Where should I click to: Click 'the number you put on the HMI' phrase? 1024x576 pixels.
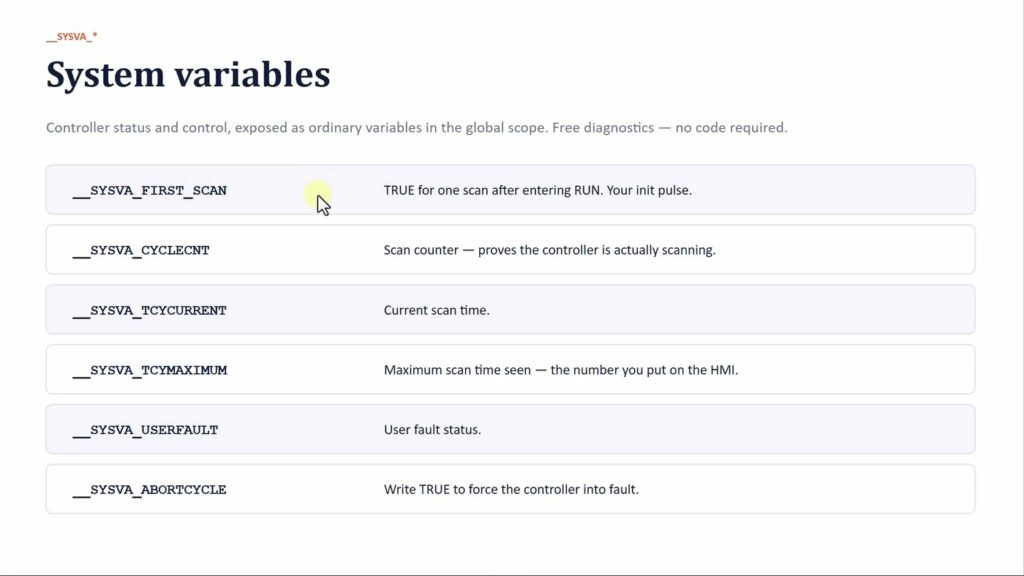(644, 370)
